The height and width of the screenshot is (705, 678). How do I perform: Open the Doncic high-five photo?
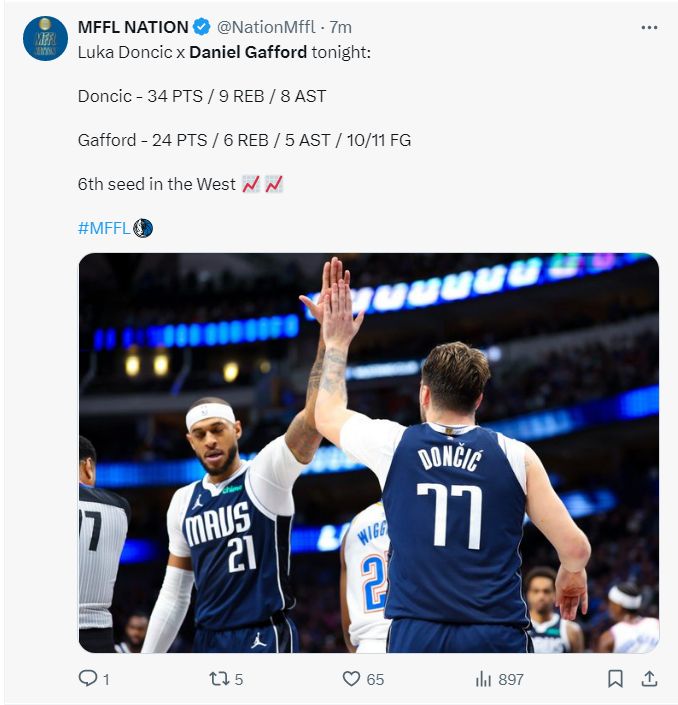pyautogui.click(x=369, y=453)
